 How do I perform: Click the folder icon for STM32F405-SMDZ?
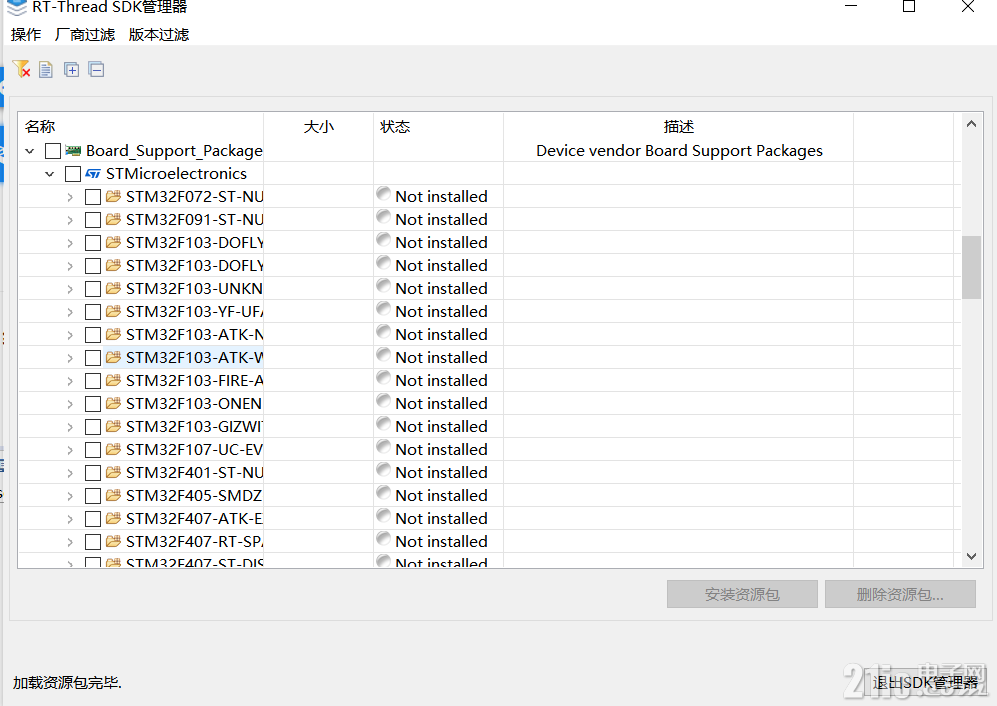[x=114, y=495]
